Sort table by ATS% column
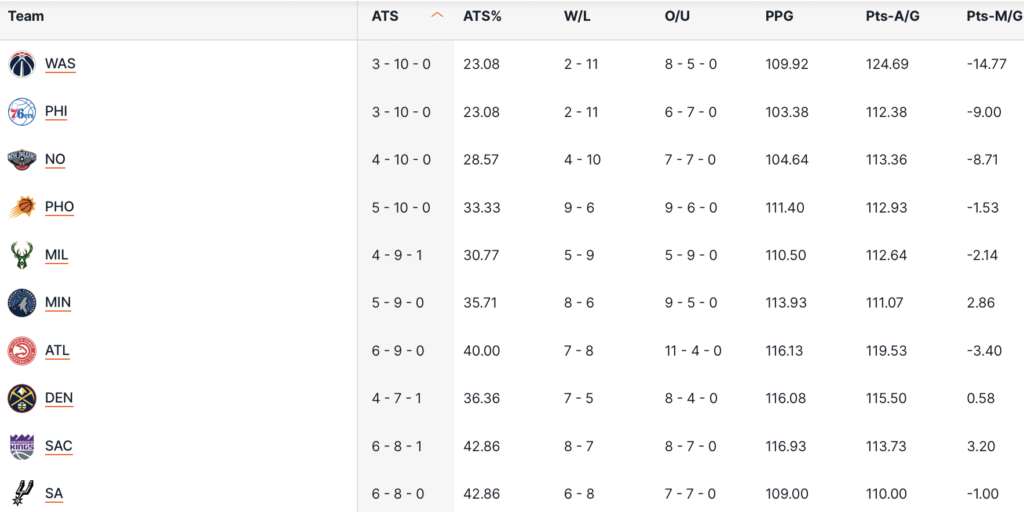 coord(482,16)
